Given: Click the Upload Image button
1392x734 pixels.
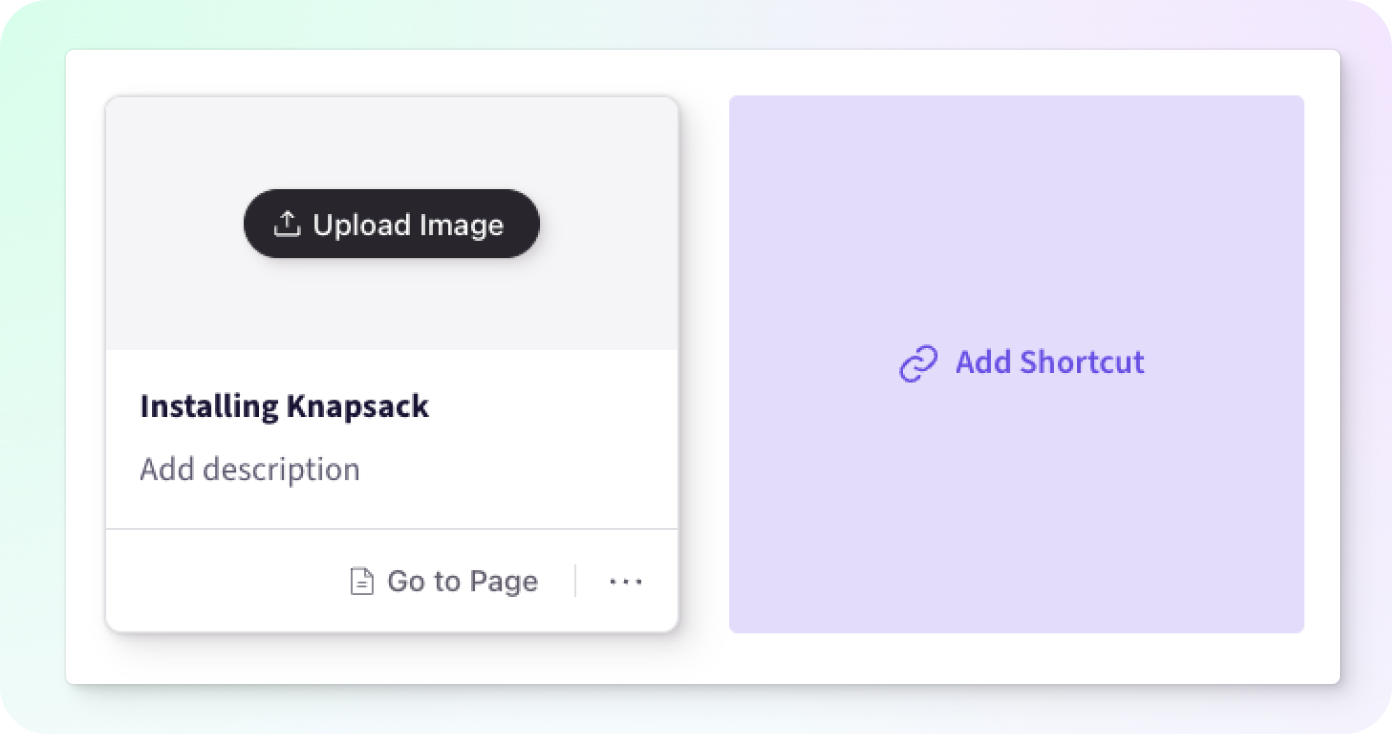Looking at the screenshot, I should 392,224.
